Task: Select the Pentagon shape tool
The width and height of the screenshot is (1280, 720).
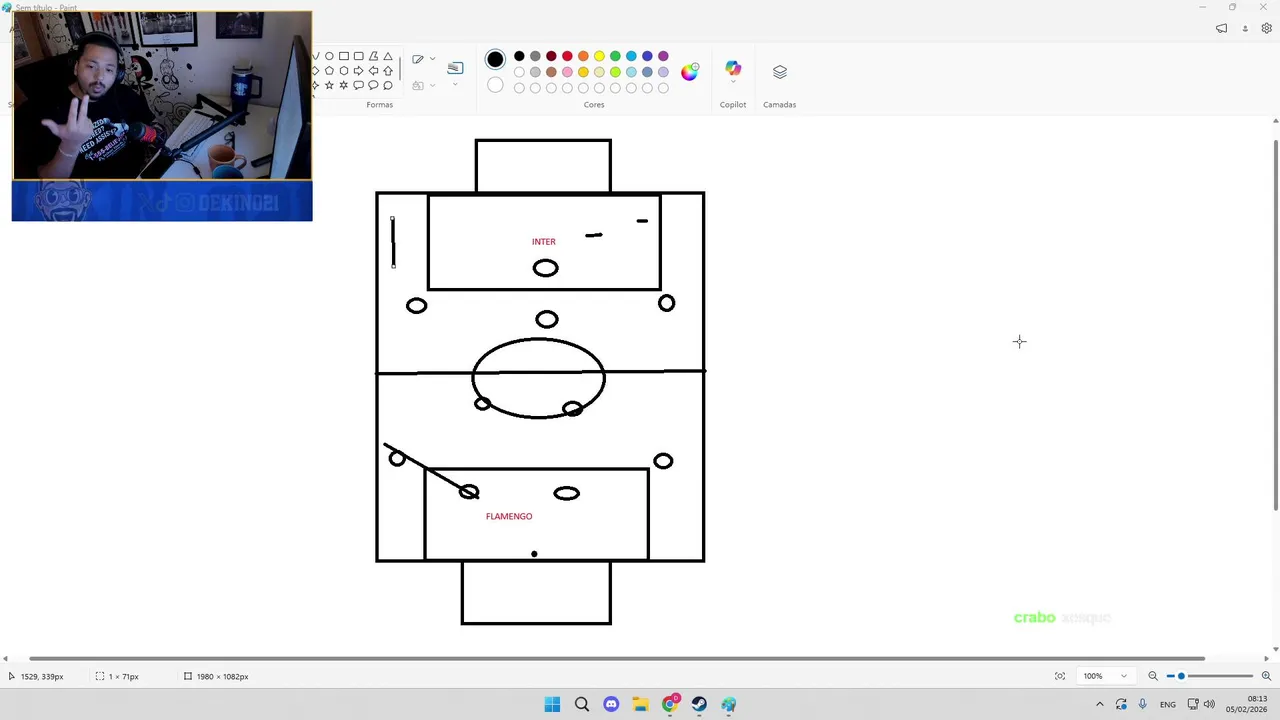Action: coord(329,71)
